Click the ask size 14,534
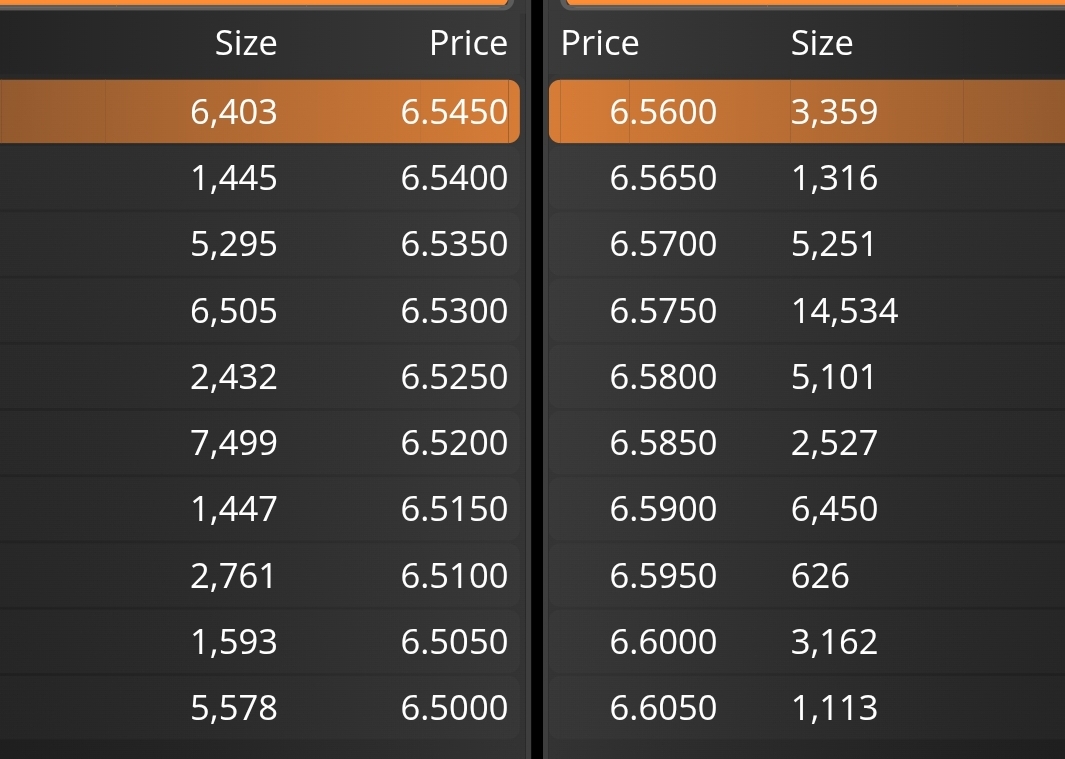 point(845,311)
